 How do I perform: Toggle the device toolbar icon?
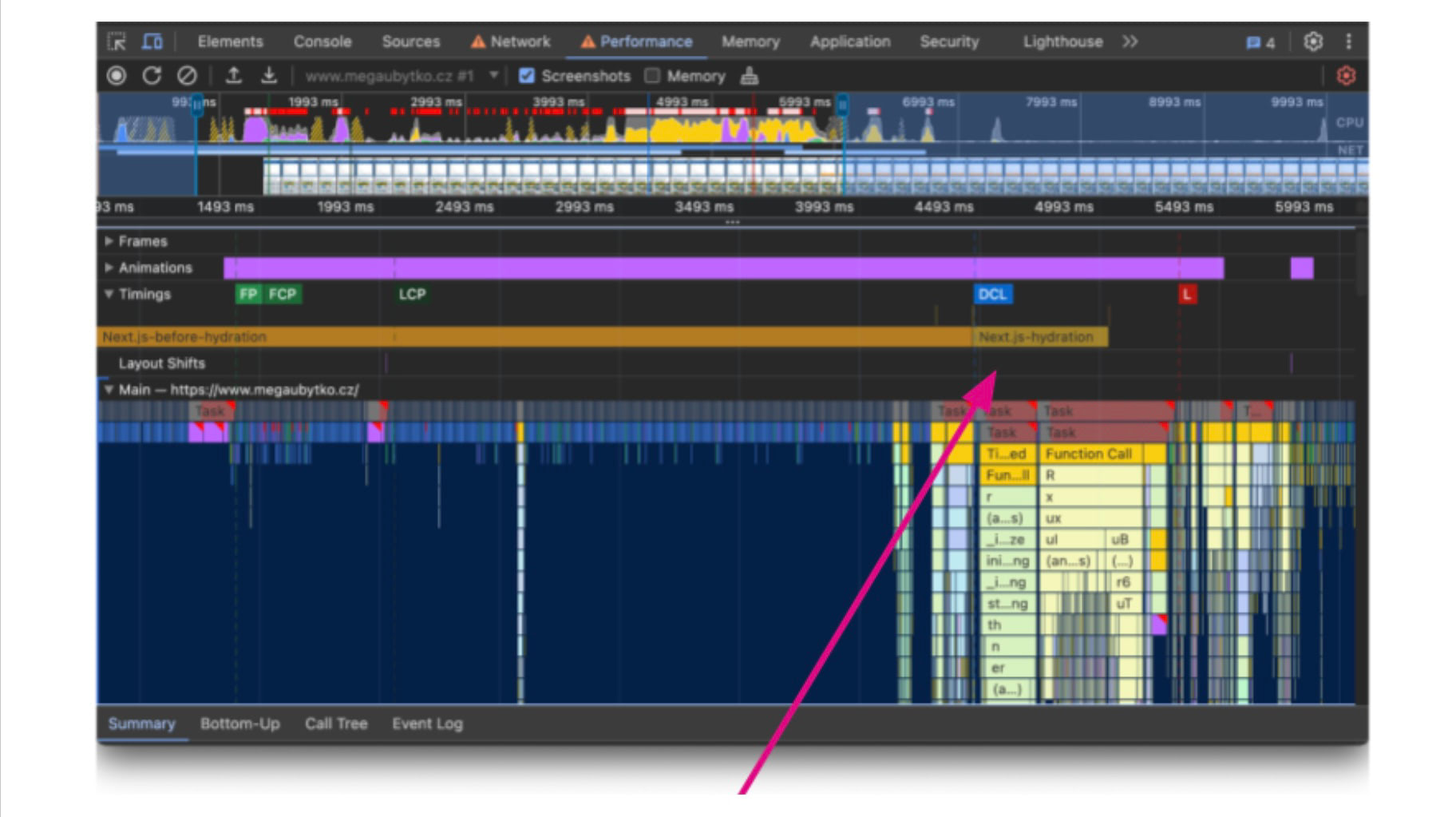click(152, 42)
